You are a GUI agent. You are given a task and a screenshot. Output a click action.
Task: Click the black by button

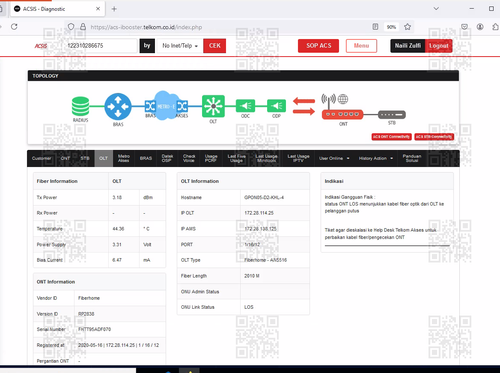click(x=147, y=46)
